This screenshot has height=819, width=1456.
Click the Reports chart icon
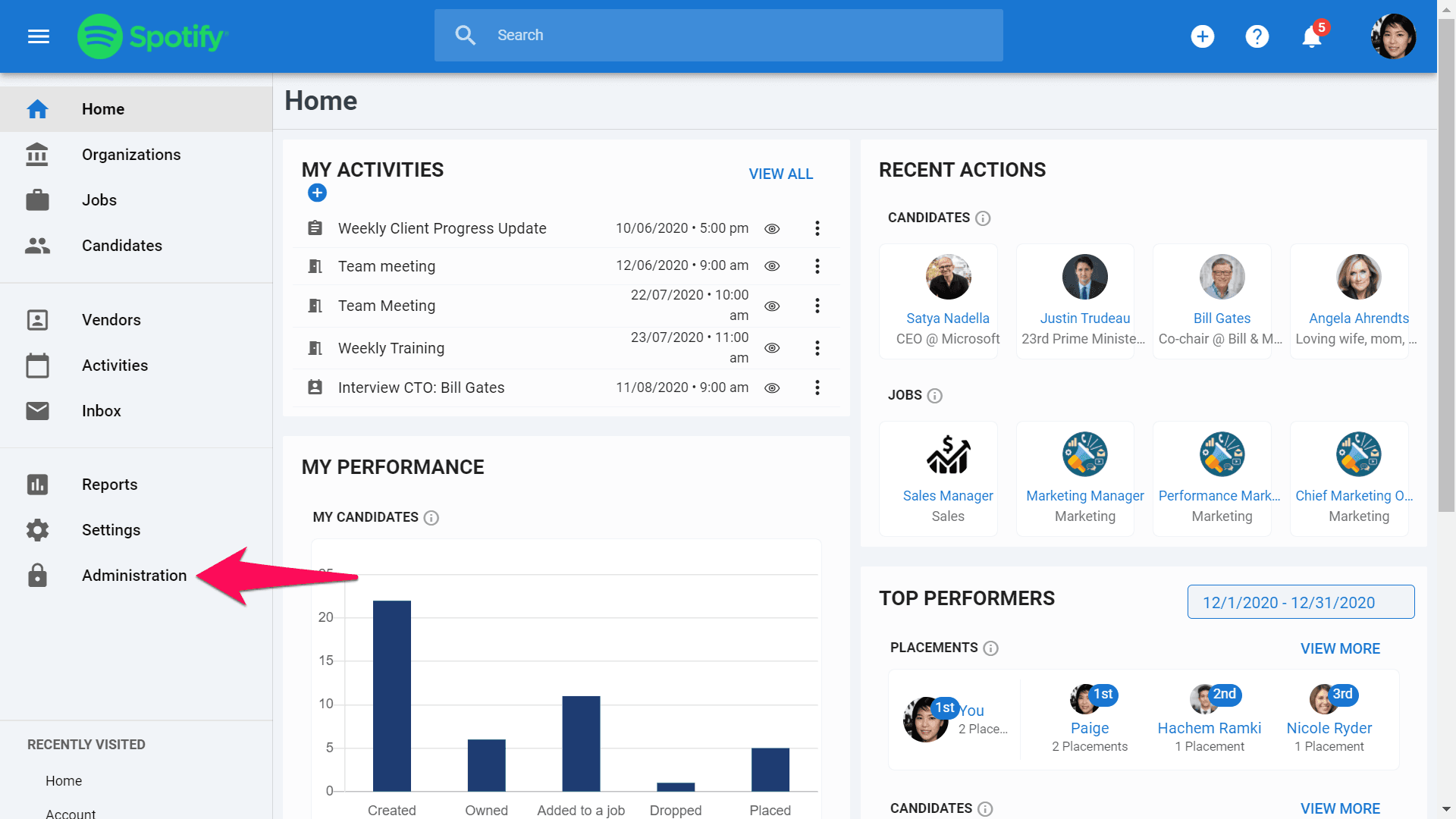pyautogui.click(x=37, y=485)
